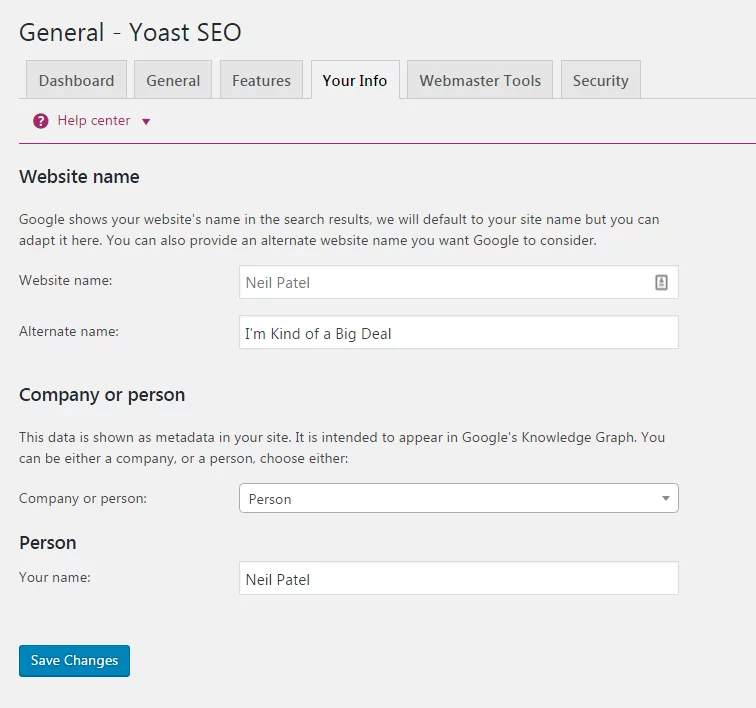Screen dimensions: 756x708
Task: Click the 'Website name:' field label
Action: (66, 280)
